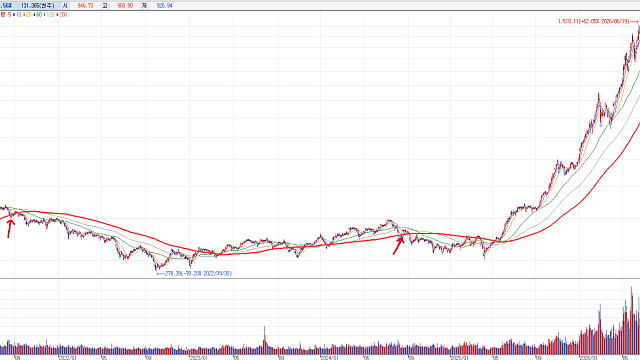640x360 pixels.
Task: Click the blue 10-day average legend
Action: click(x=18, y=15)
